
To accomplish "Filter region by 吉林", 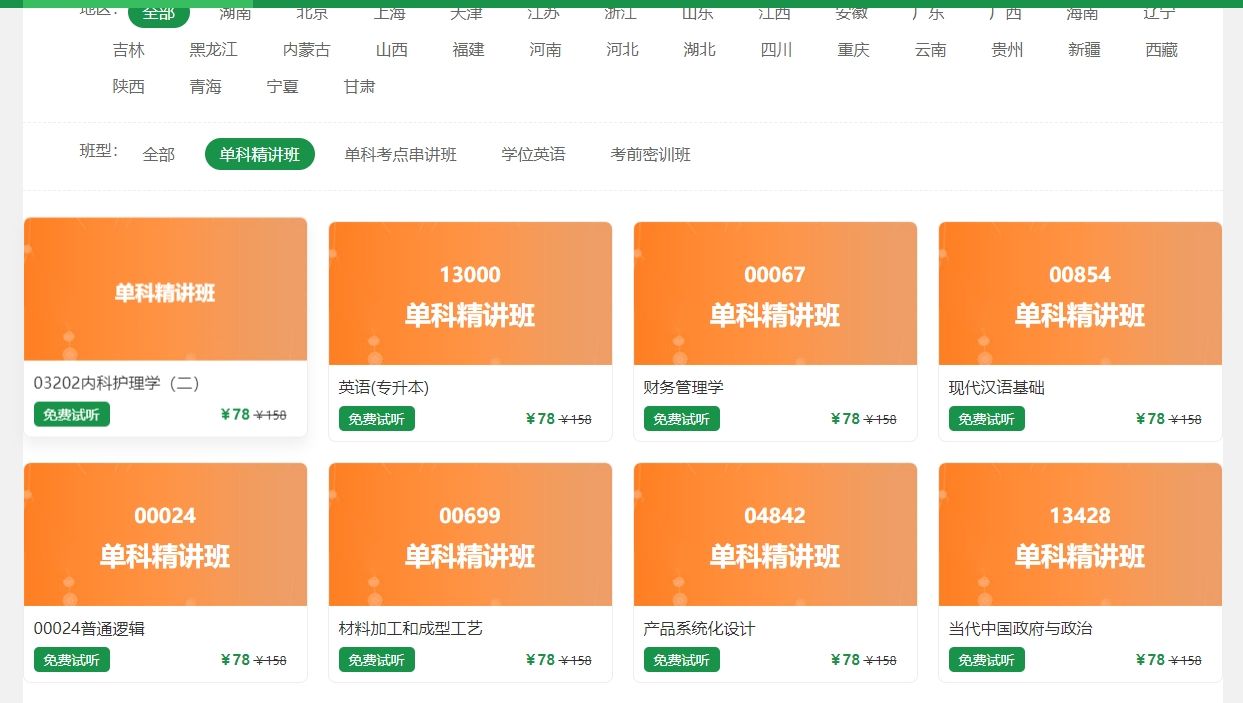I will tap(129, 50).
